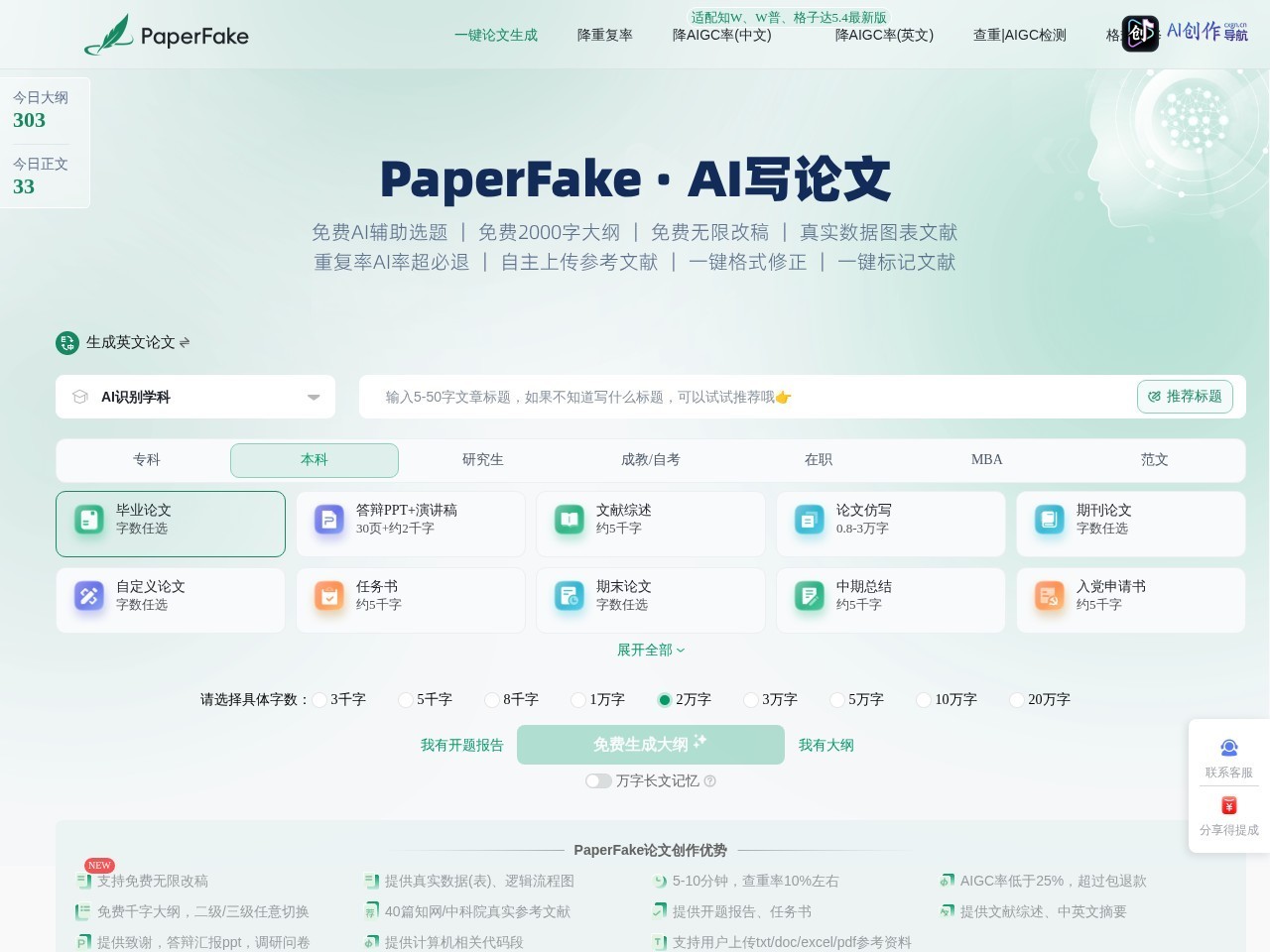The width and height of the screenshot is (1270, 952).
Task: Click the 我有开题报告 link
Action: [x=462, y=745]
